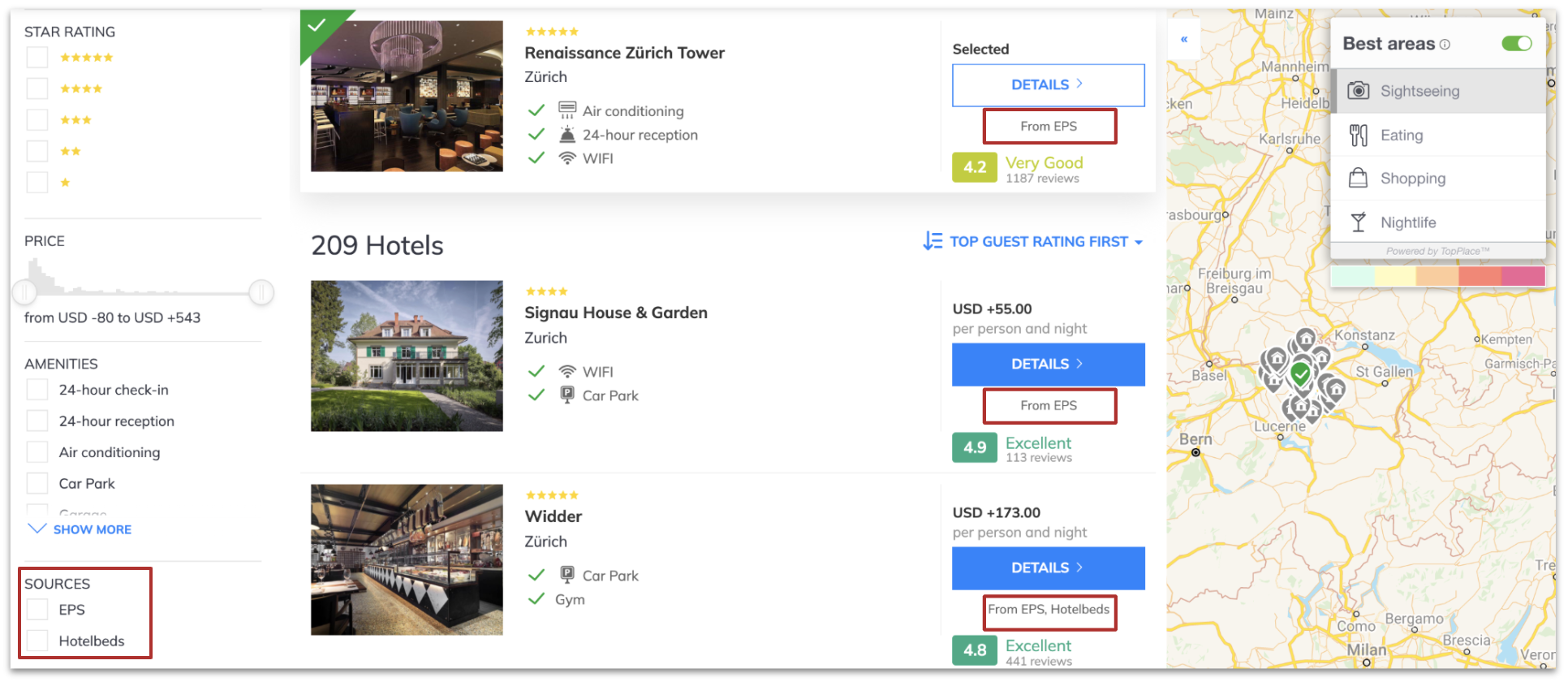Click the sort order icon beside Top Guest Rating
Image resolution: width=1568 pixels, height=682 pixels.
click(x=933, y=241)
